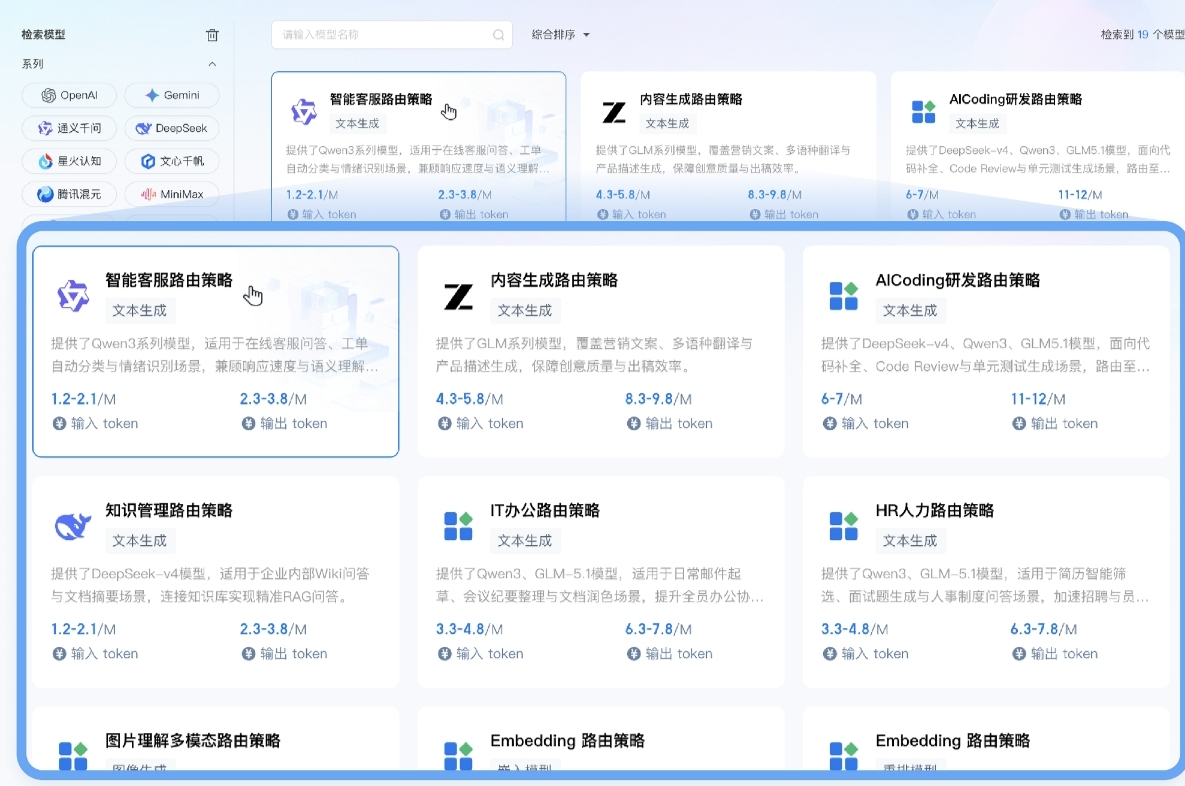This screenshot has height=786, width=1185.
Task: Toggle the 通义千问 series filter chip
Action: pos(70,128)
